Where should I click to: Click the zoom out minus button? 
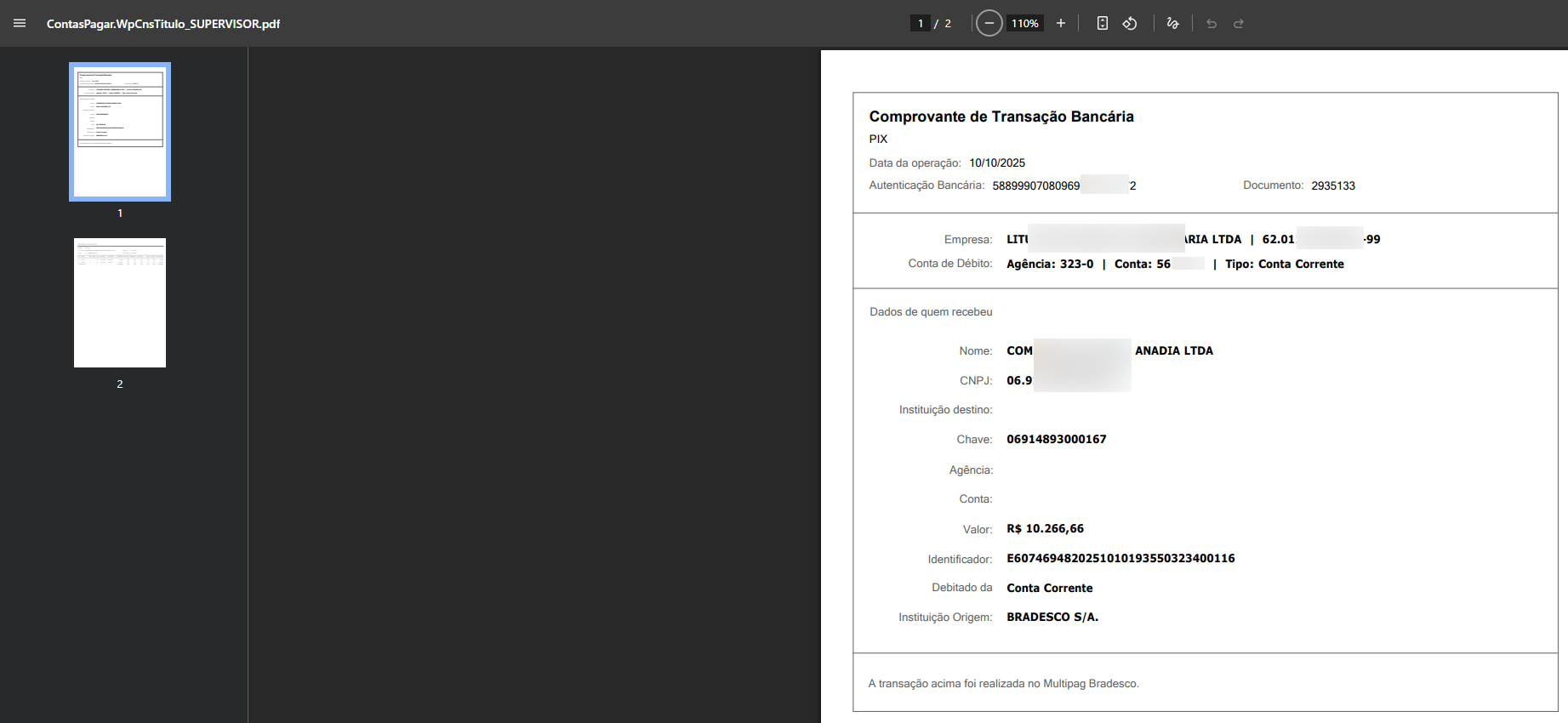(x=989, y=23)
